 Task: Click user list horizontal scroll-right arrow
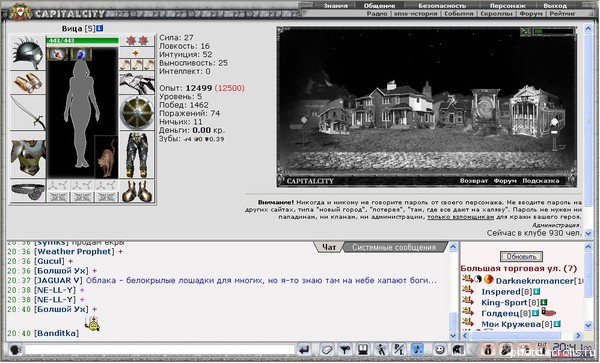578,335
